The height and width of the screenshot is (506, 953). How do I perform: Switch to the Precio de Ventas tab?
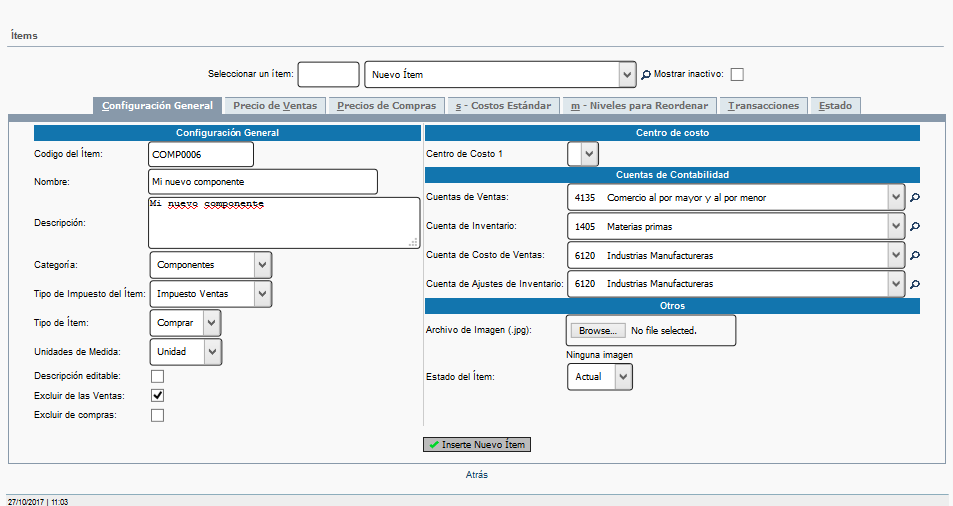tap(274, 106)
